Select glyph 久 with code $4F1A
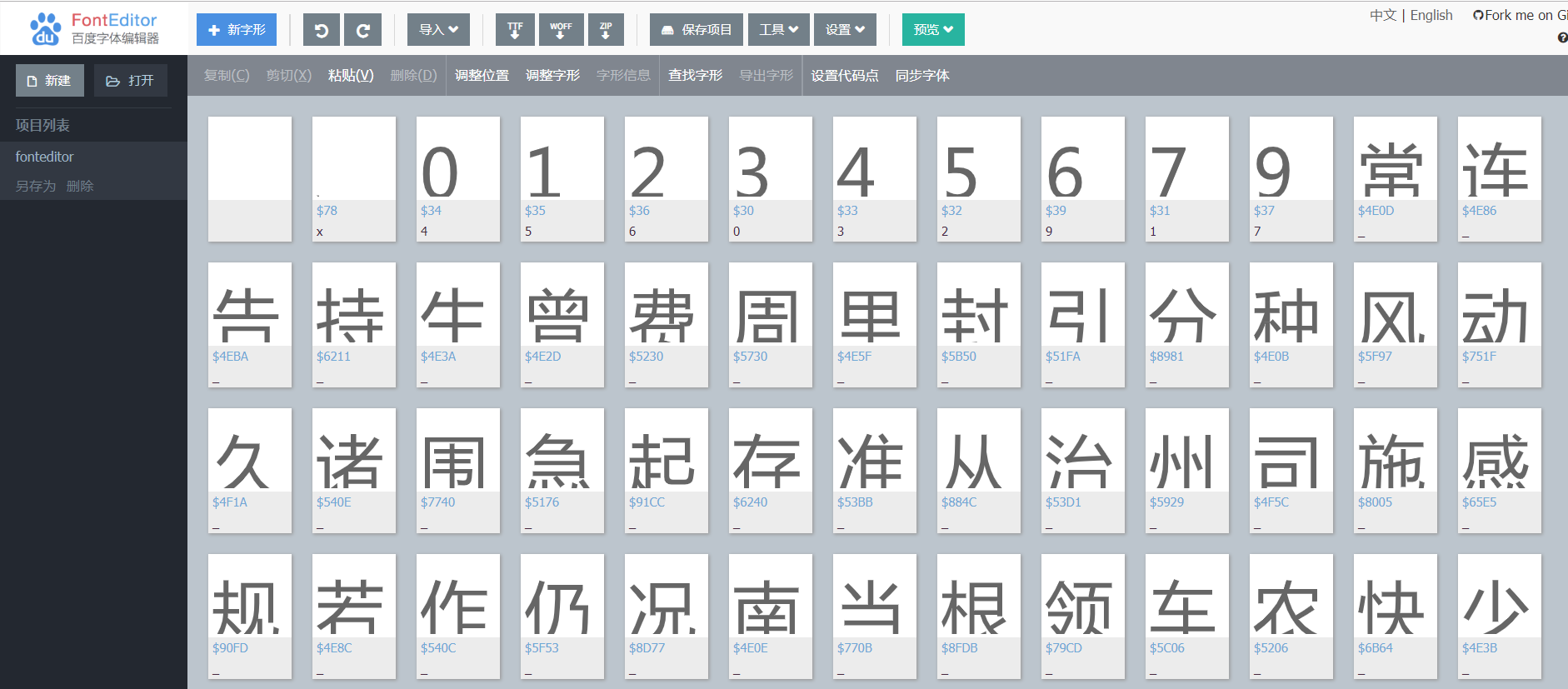The height and width of the screenshot is (689, 1568). click(250, 471)
